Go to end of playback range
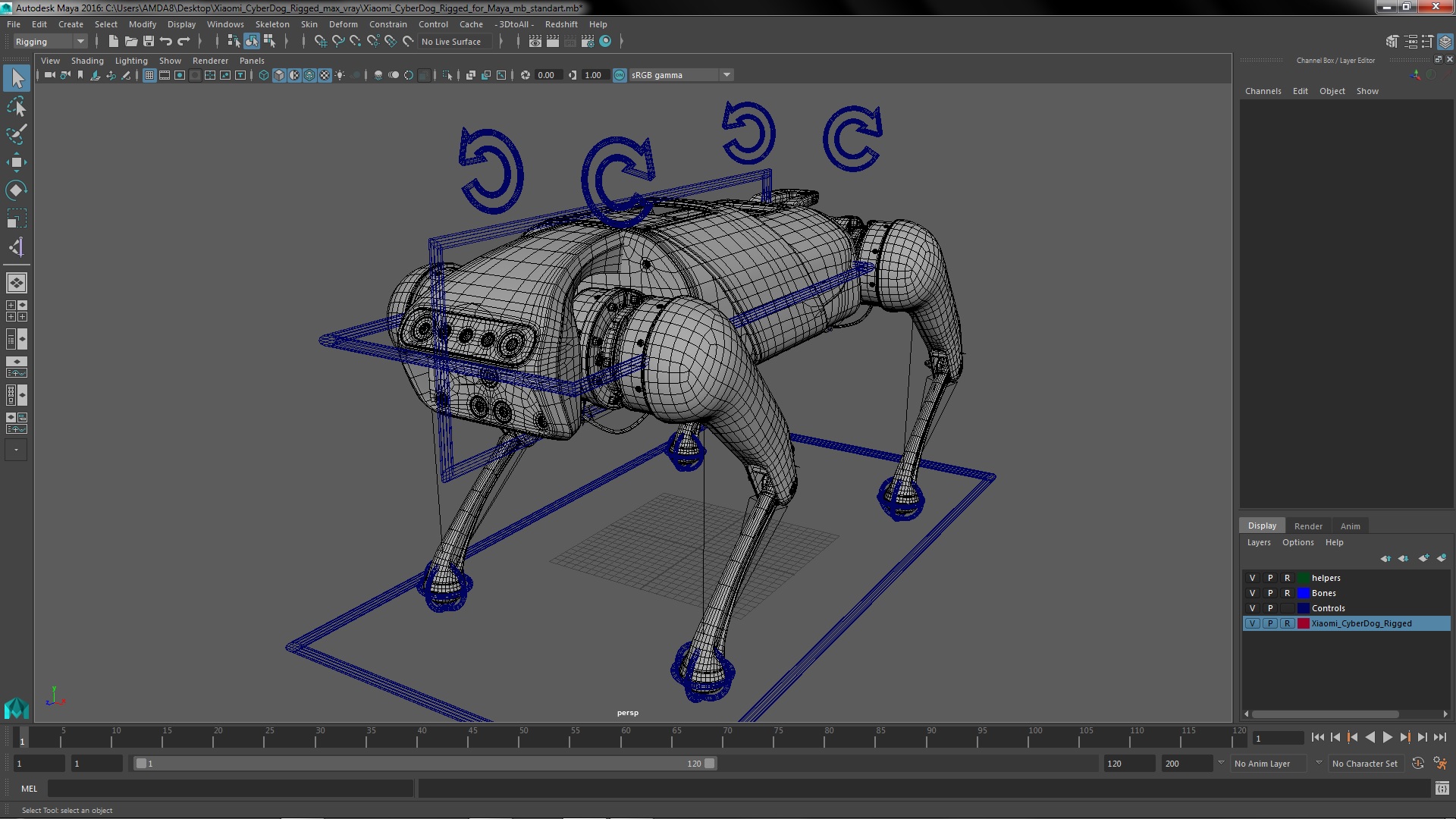The height and width of the screenshot is (819, 1456). [1439, 738]
